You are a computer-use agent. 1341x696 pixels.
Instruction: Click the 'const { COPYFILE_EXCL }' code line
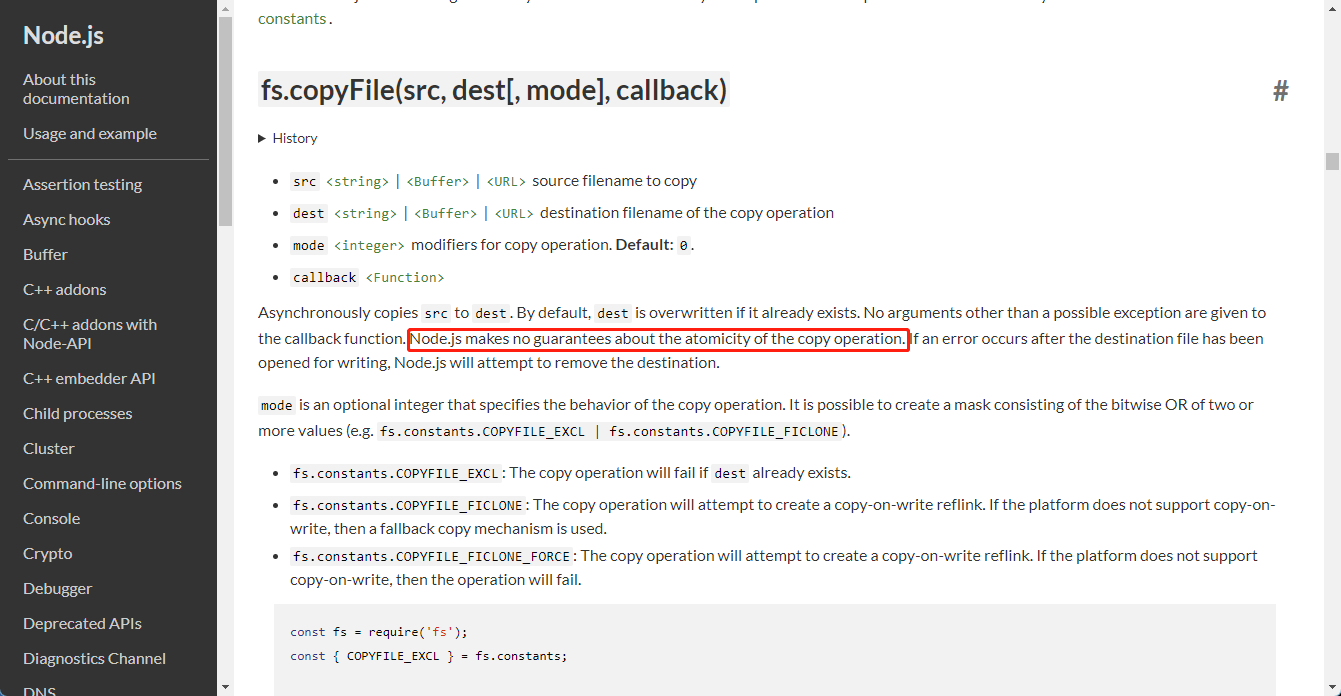(428, 656)
